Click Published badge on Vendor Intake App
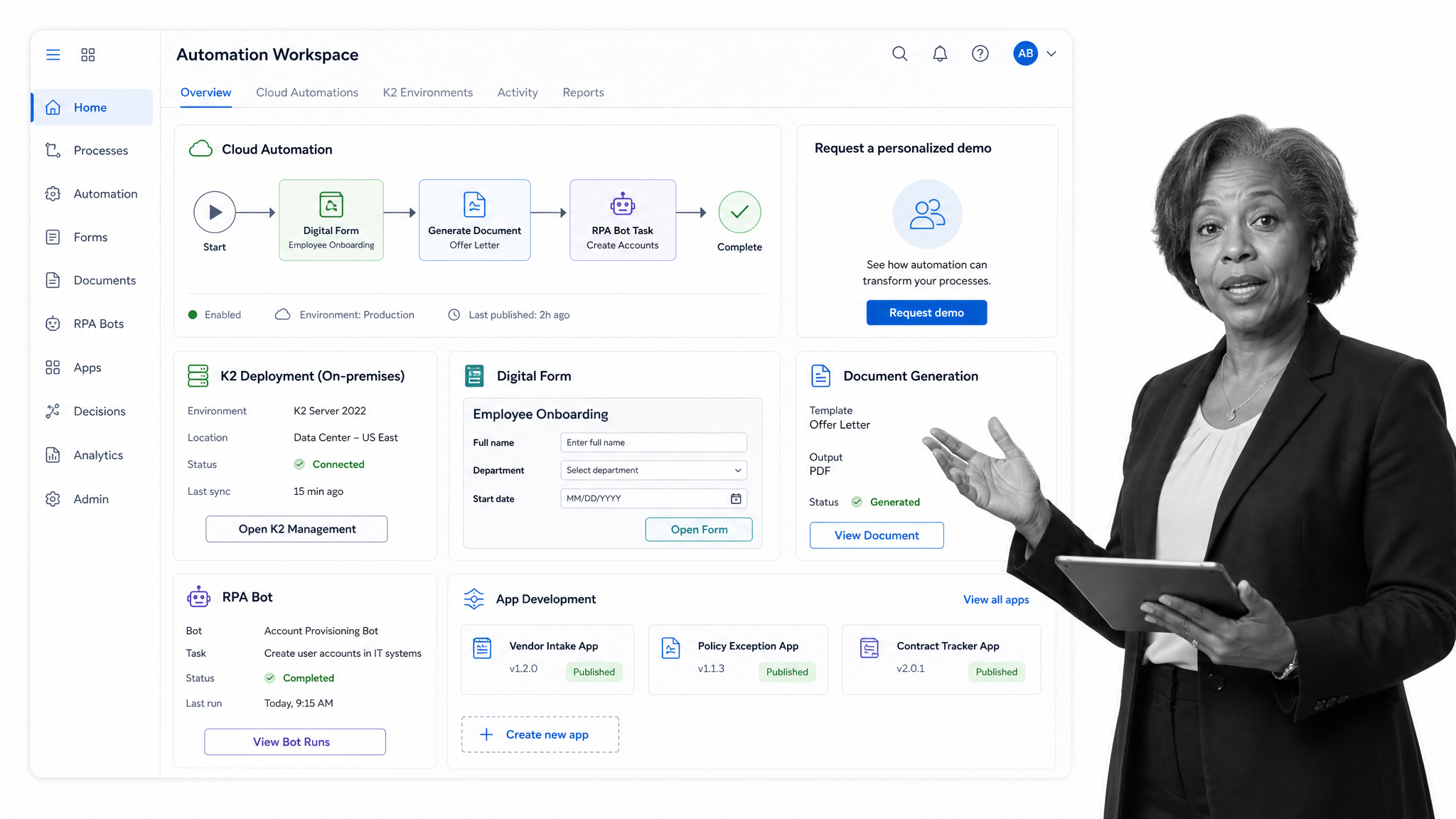The width and height of the screenshot is (1456, 819). [594, 672]
